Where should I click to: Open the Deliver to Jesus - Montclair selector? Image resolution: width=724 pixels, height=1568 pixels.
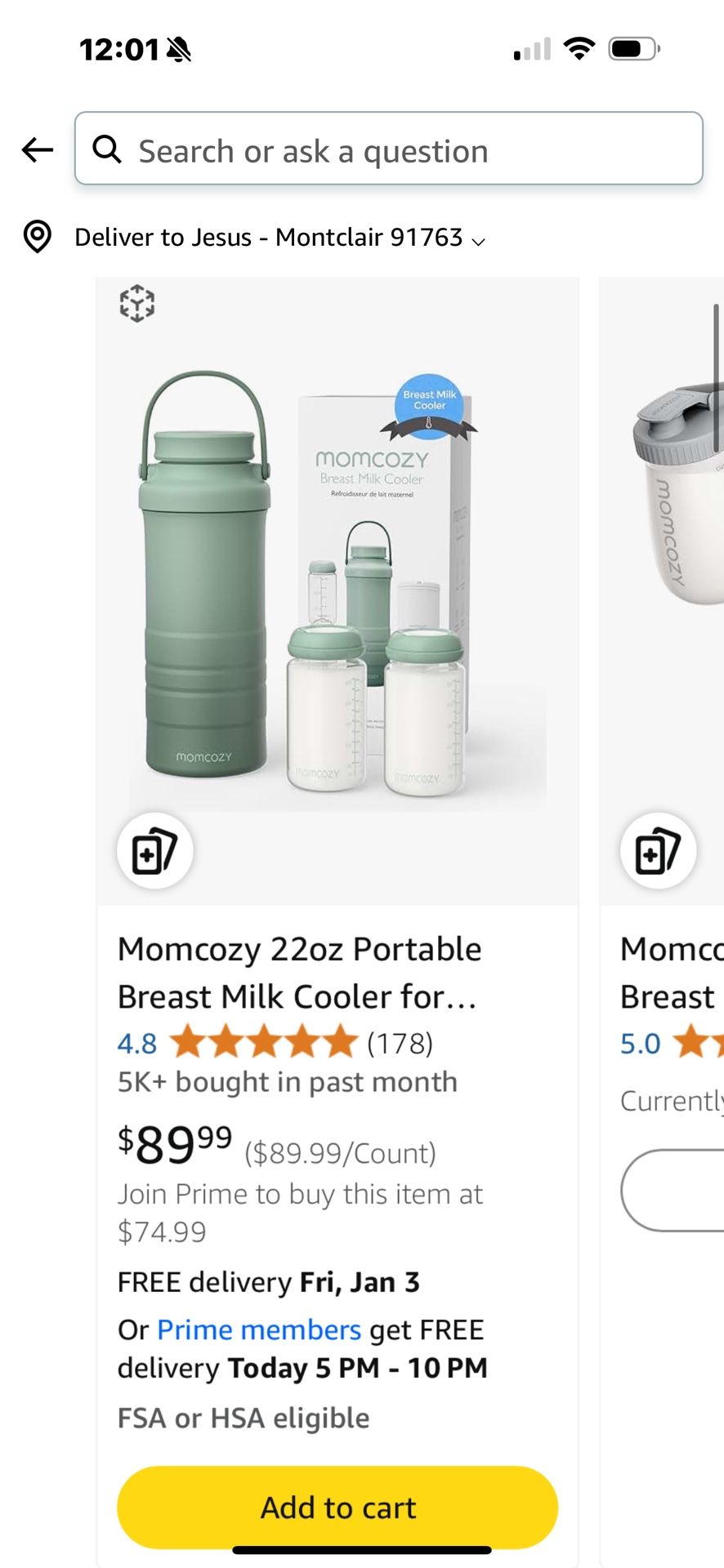(x=268, y=237)
